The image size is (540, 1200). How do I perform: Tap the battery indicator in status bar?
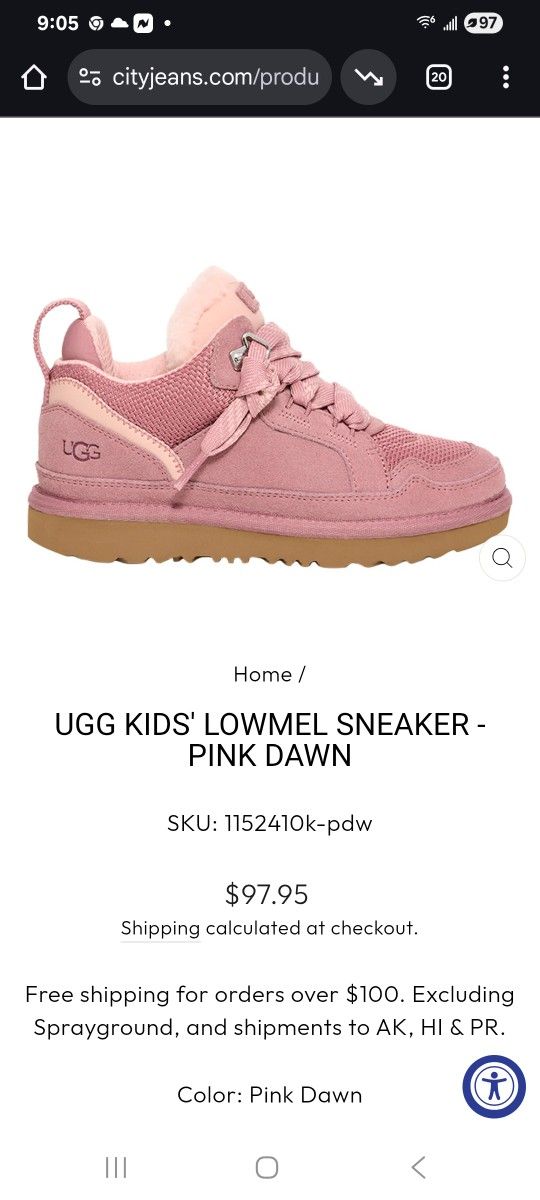point(483,23)
